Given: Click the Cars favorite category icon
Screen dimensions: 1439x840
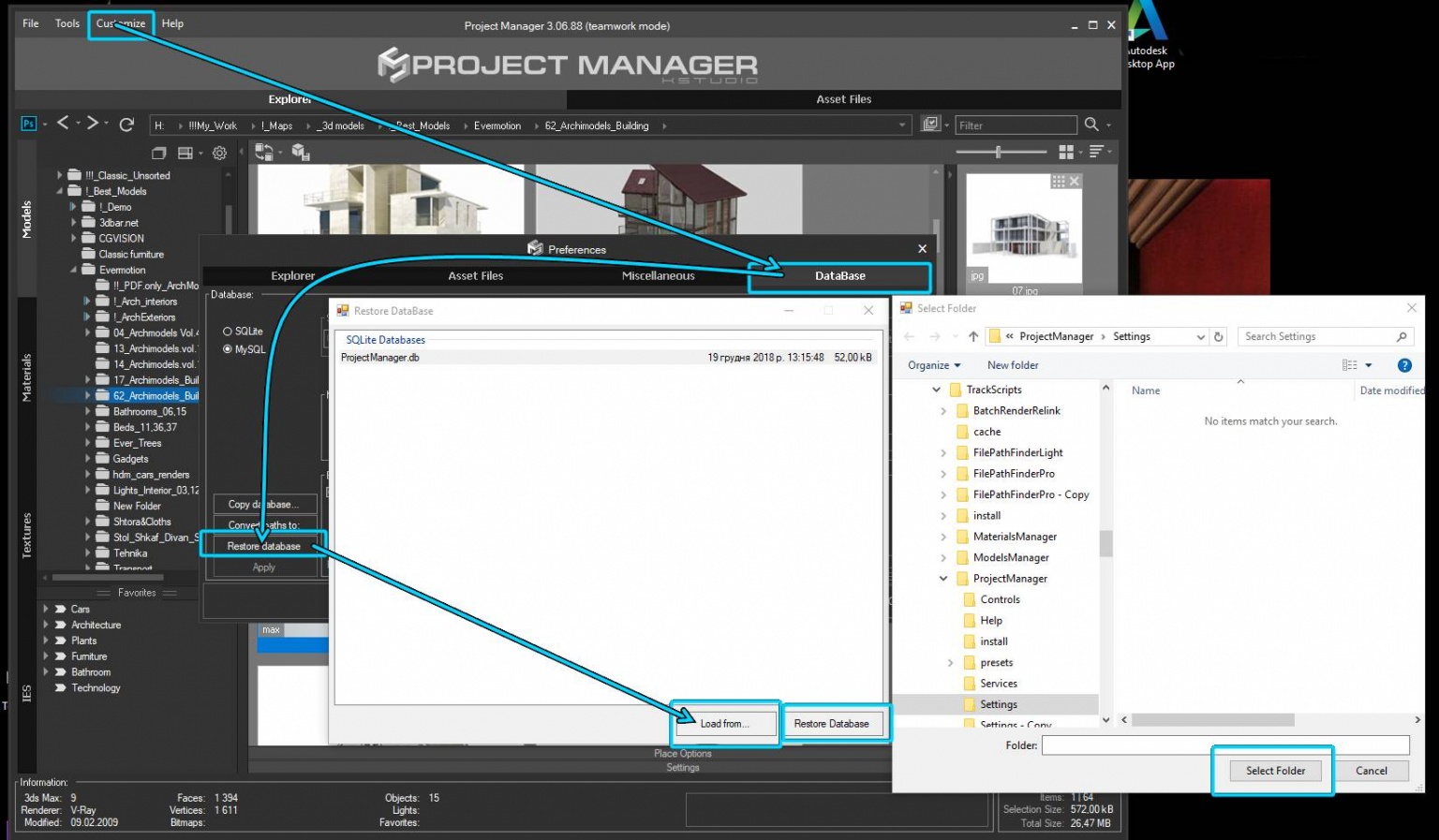Looking at the screenshot, I should point(61,609).
